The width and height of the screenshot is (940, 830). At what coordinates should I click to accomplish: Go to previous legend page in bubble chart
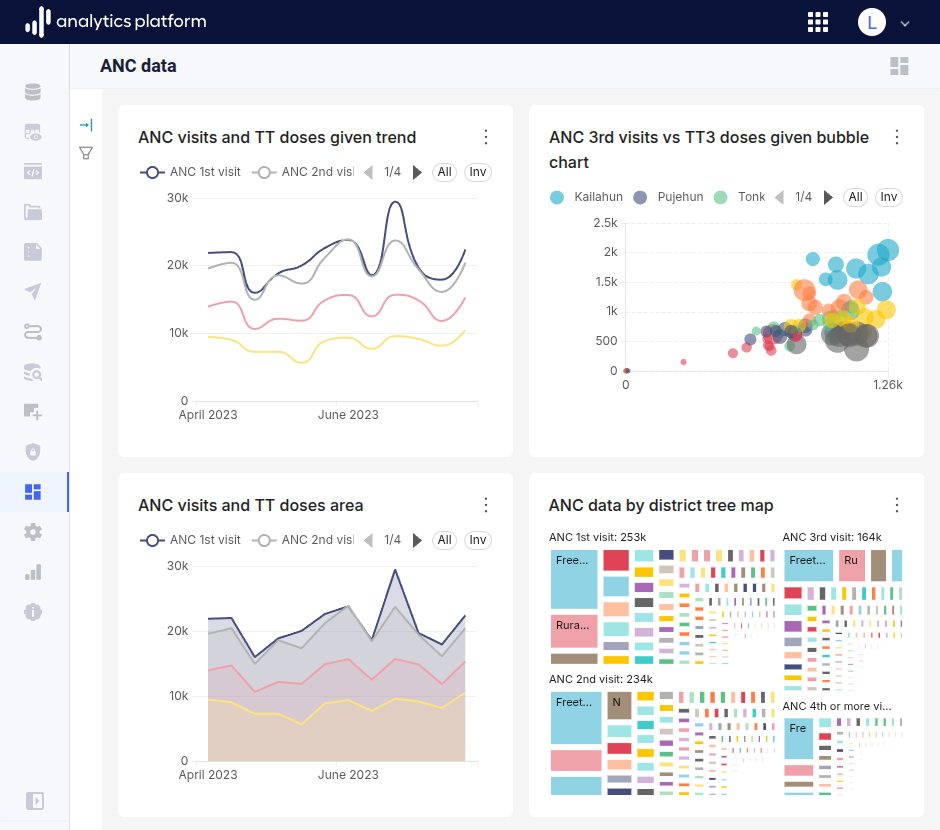779,198
